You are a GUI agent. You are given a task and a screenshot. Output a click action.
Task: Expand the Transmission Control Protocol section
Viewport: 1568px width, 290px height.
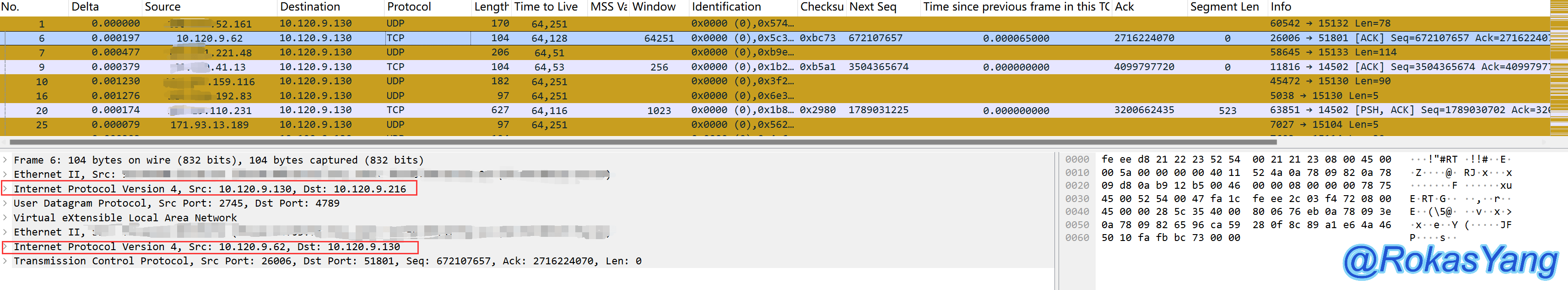coord(5,261)
